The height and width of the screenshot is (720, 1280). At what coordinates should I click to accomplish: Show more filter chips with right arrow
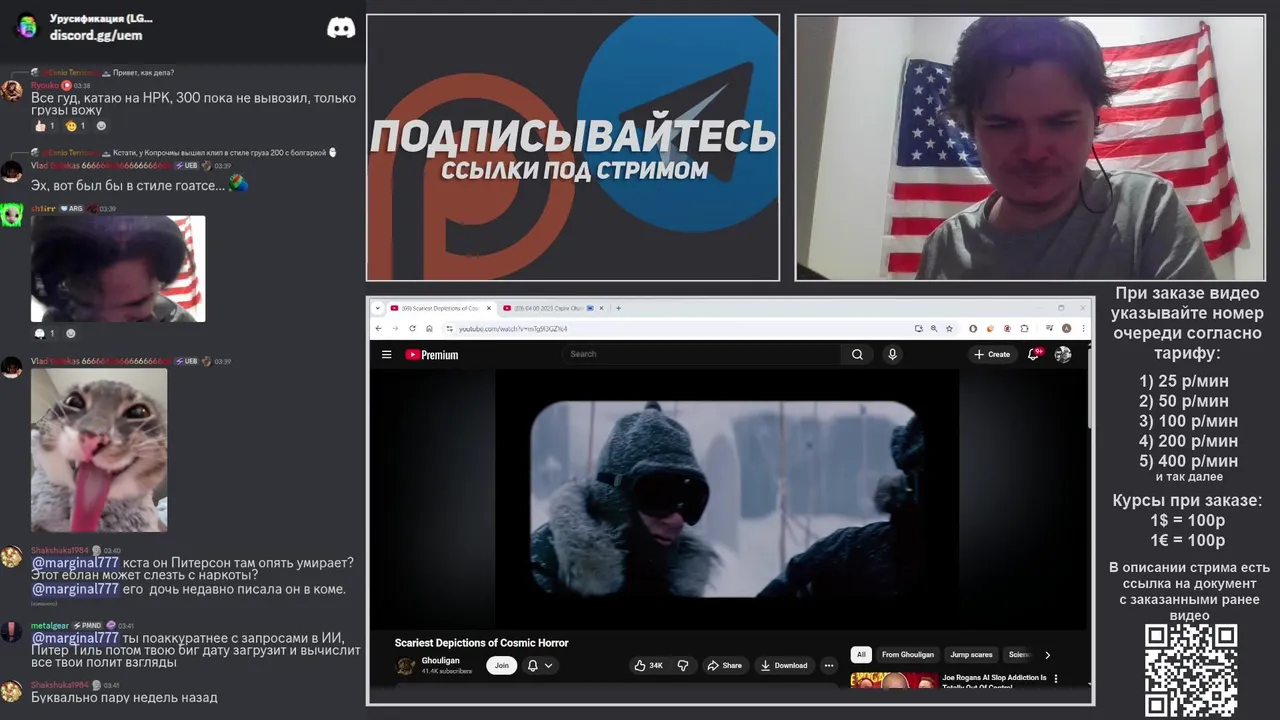click(x=1047, y=655)
